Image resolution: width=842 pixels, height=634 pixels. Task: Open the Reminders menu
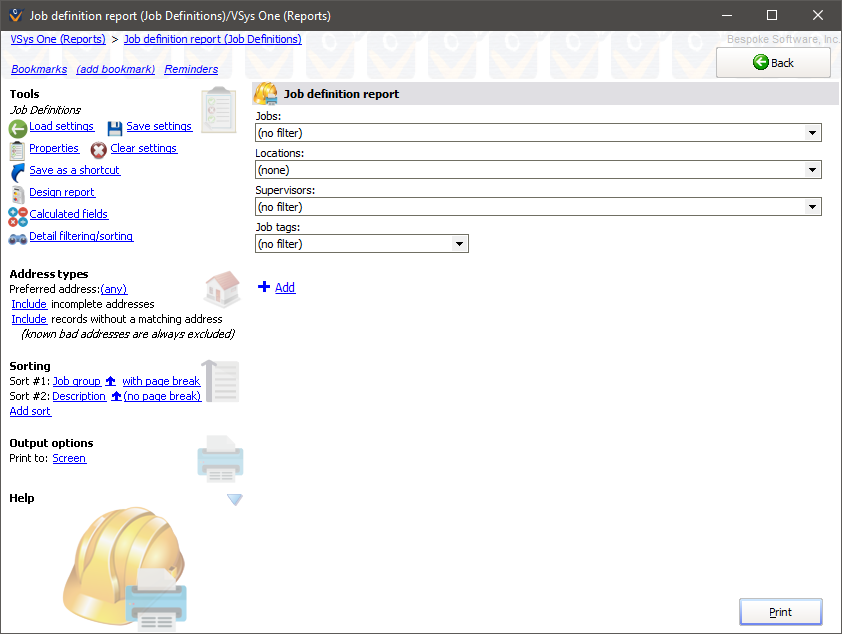pyautogui.click(x=190, y=69)
